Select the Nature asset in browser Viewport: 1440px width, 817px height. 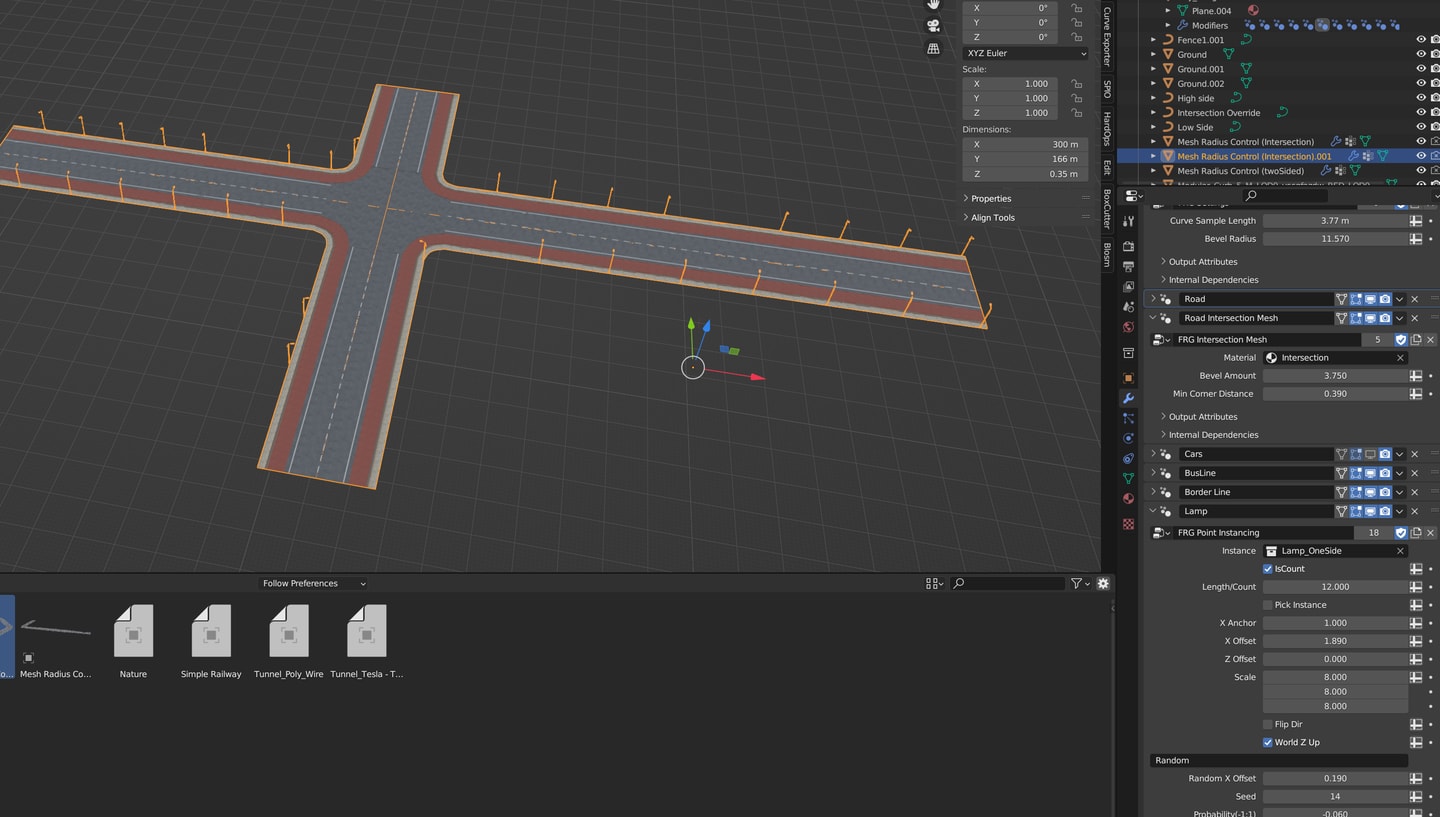[133, 640]
